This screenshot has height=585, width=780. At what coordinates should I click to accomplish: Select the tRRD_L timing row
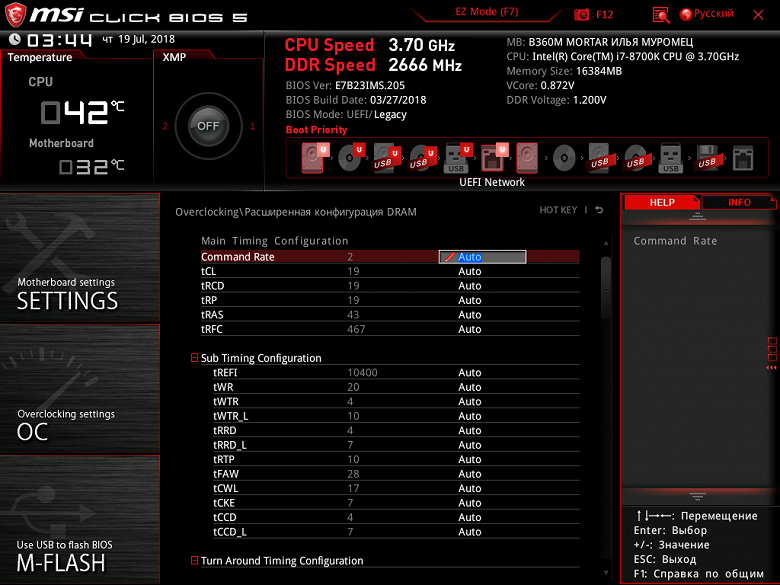coord(396,444)
